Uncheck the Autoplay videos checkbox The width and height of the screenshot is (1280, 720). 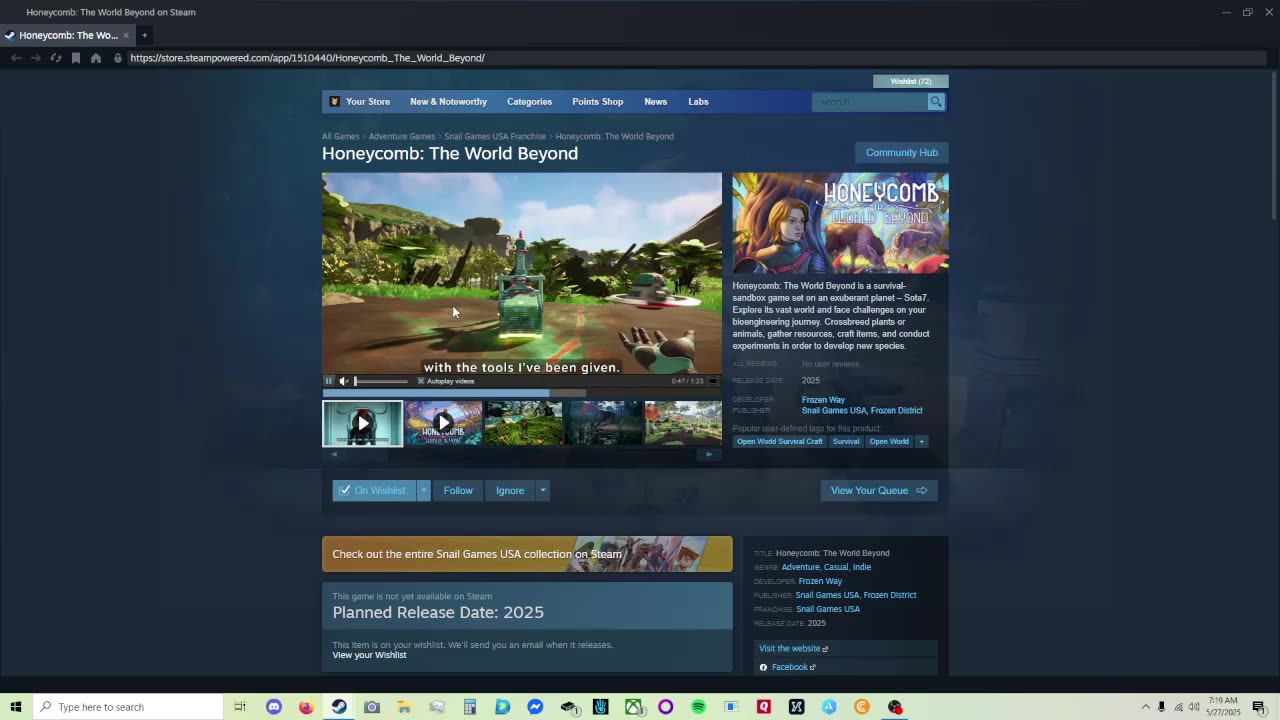click(x=421, y=381)
